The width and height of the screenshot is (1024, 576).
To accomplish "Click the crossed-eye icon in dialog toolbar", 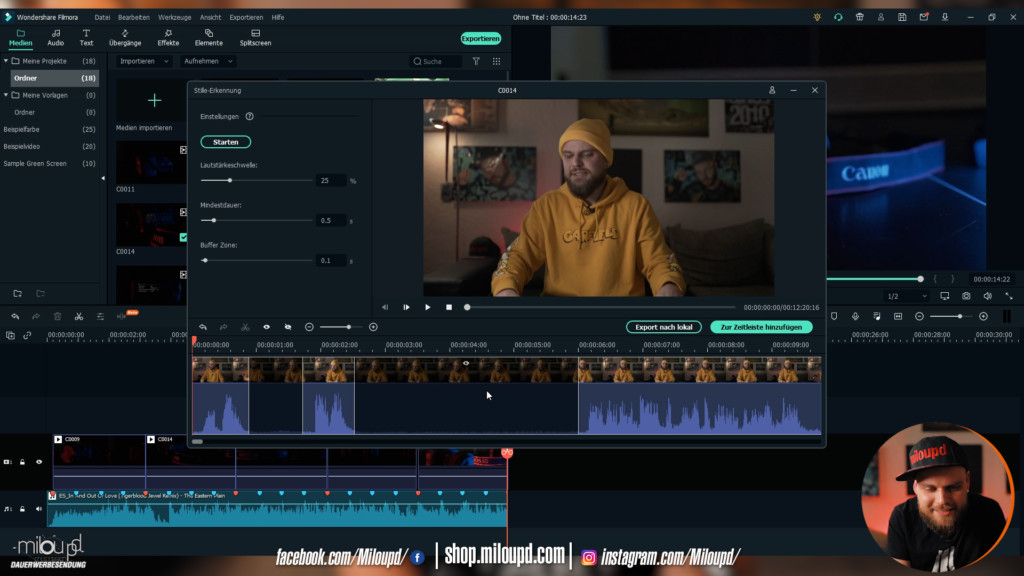I will click(x=287, y=327).
